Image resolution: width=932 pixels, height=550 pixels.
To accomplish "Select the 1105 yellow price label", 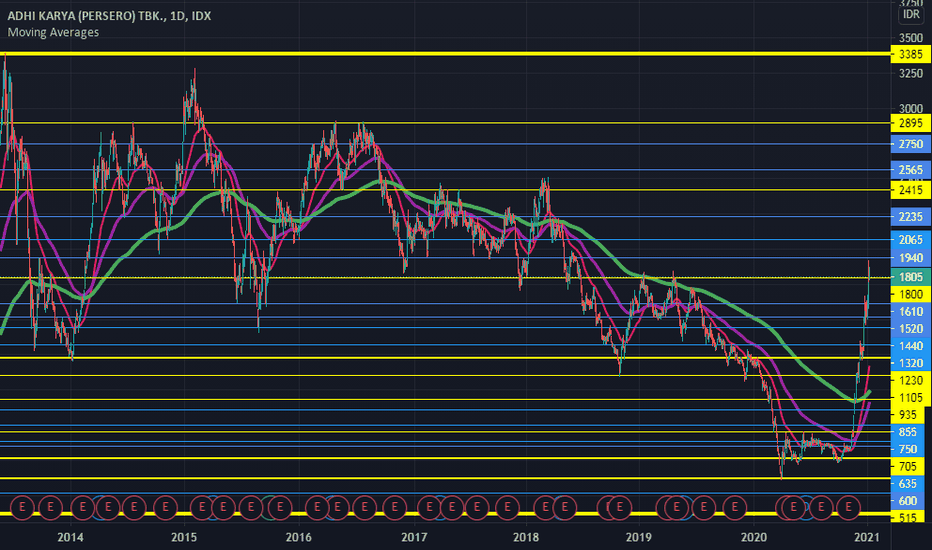I will coord(911,398).
